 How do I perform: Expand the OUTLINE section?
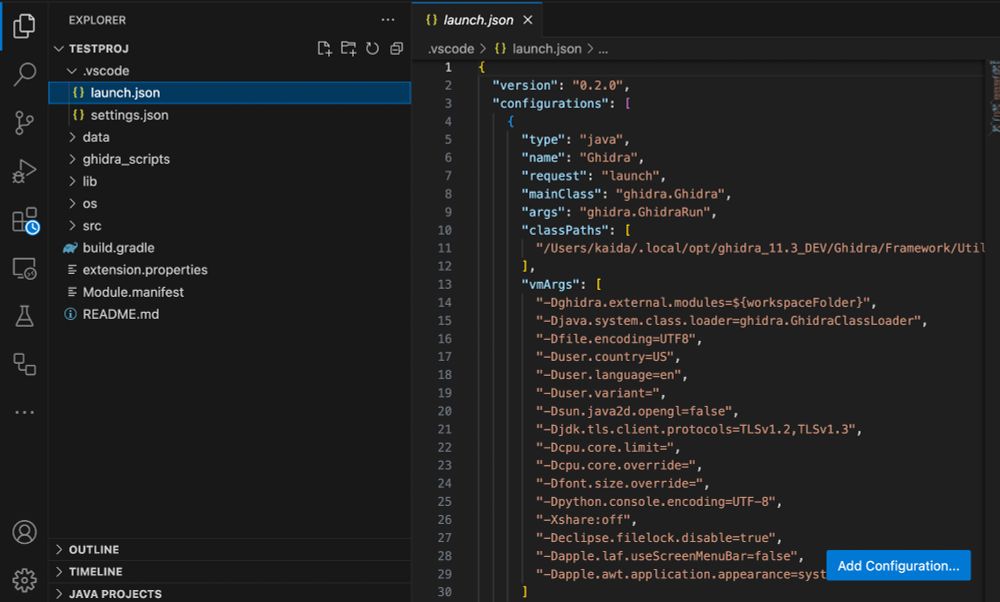point(230,550)
